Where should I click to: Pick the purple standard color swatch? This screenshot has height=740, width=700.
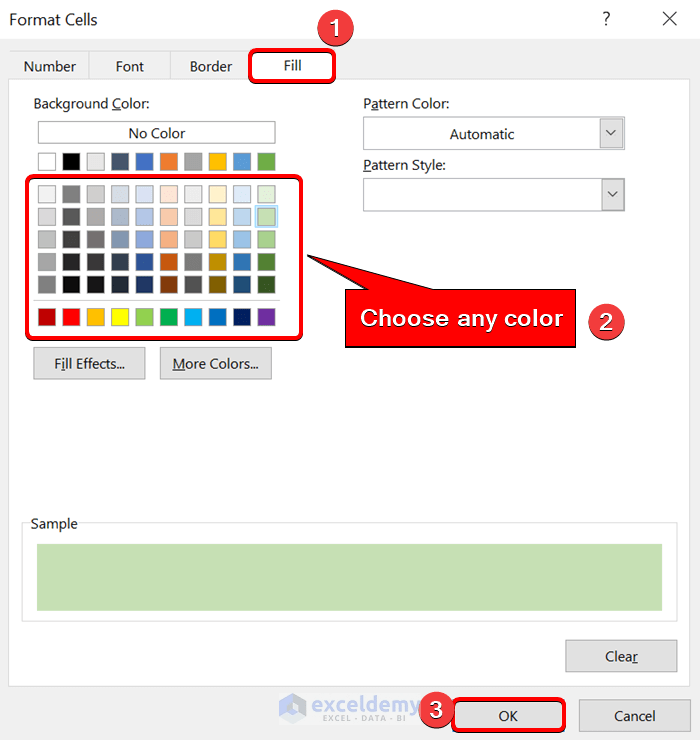click(266, 317)
